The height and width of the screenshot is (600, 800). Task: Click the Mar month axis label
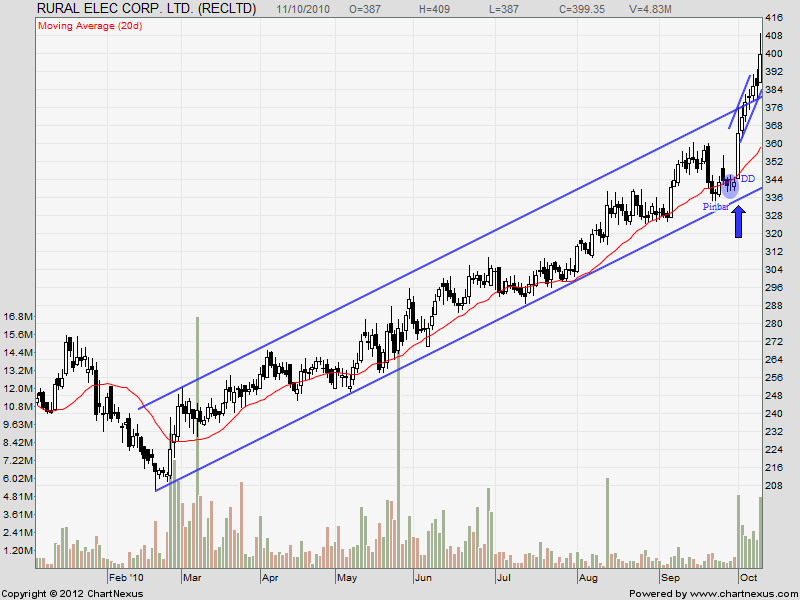192,578
